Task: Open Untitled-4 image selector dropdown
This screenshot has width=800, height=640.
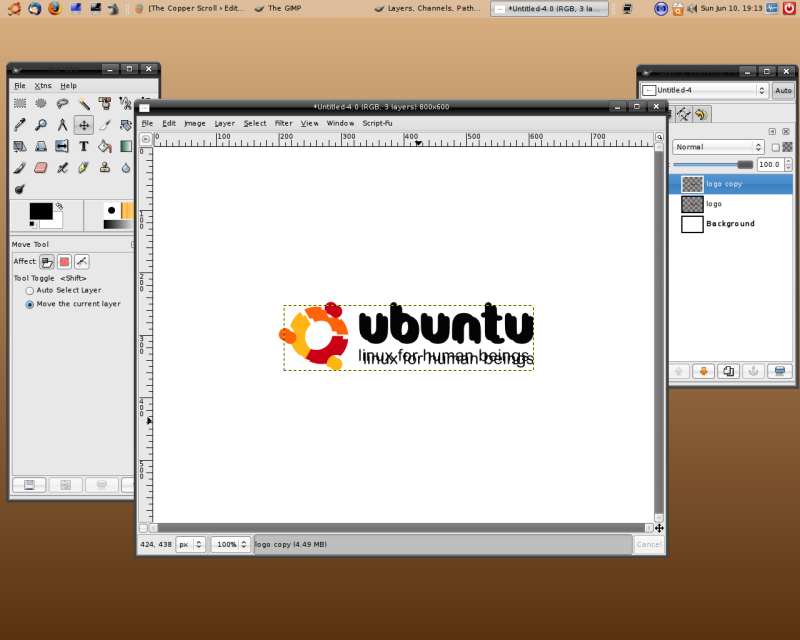Action: coord(705,90)
